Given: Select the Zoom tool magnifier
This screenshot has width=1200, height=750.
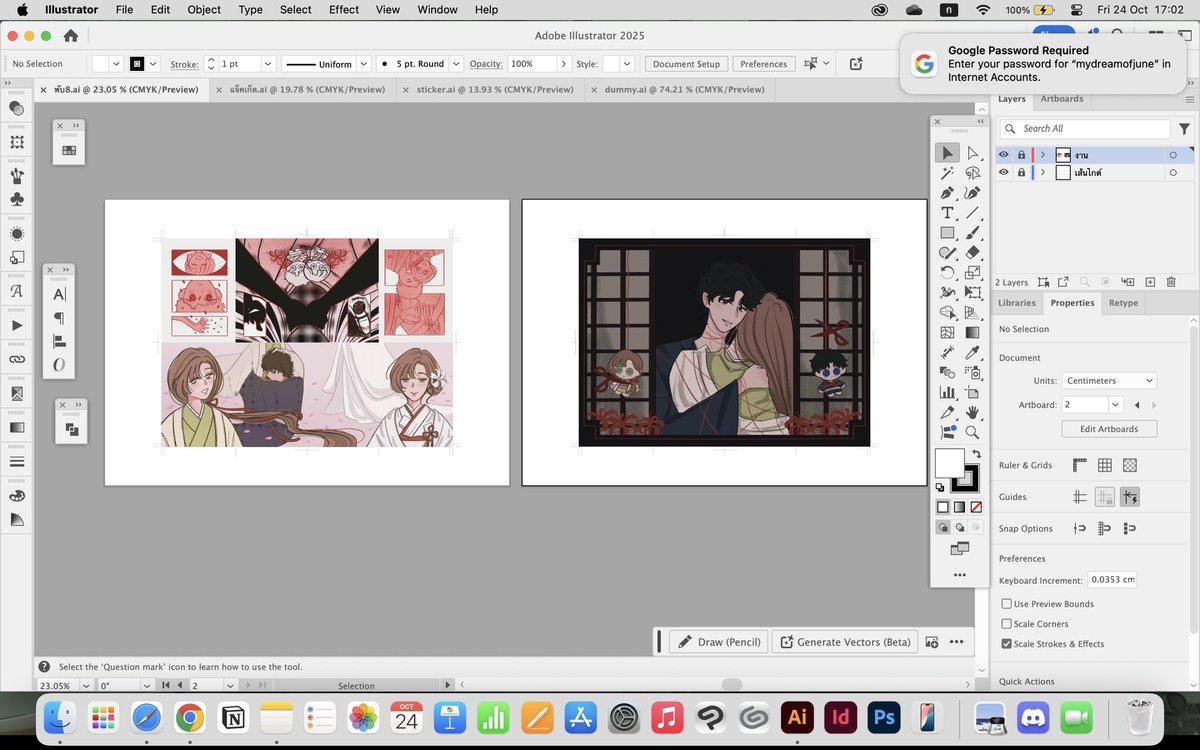Looking at the screenshot, I should (972, 433).
